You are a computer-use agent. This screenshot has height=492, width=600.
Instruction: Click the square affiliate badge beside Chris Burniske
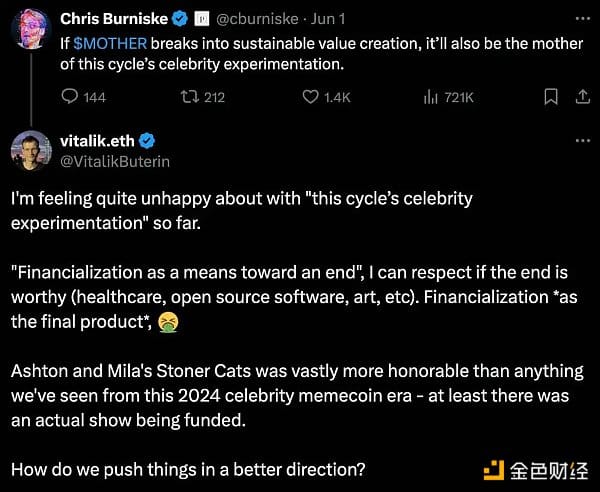[x=202, y=19]
